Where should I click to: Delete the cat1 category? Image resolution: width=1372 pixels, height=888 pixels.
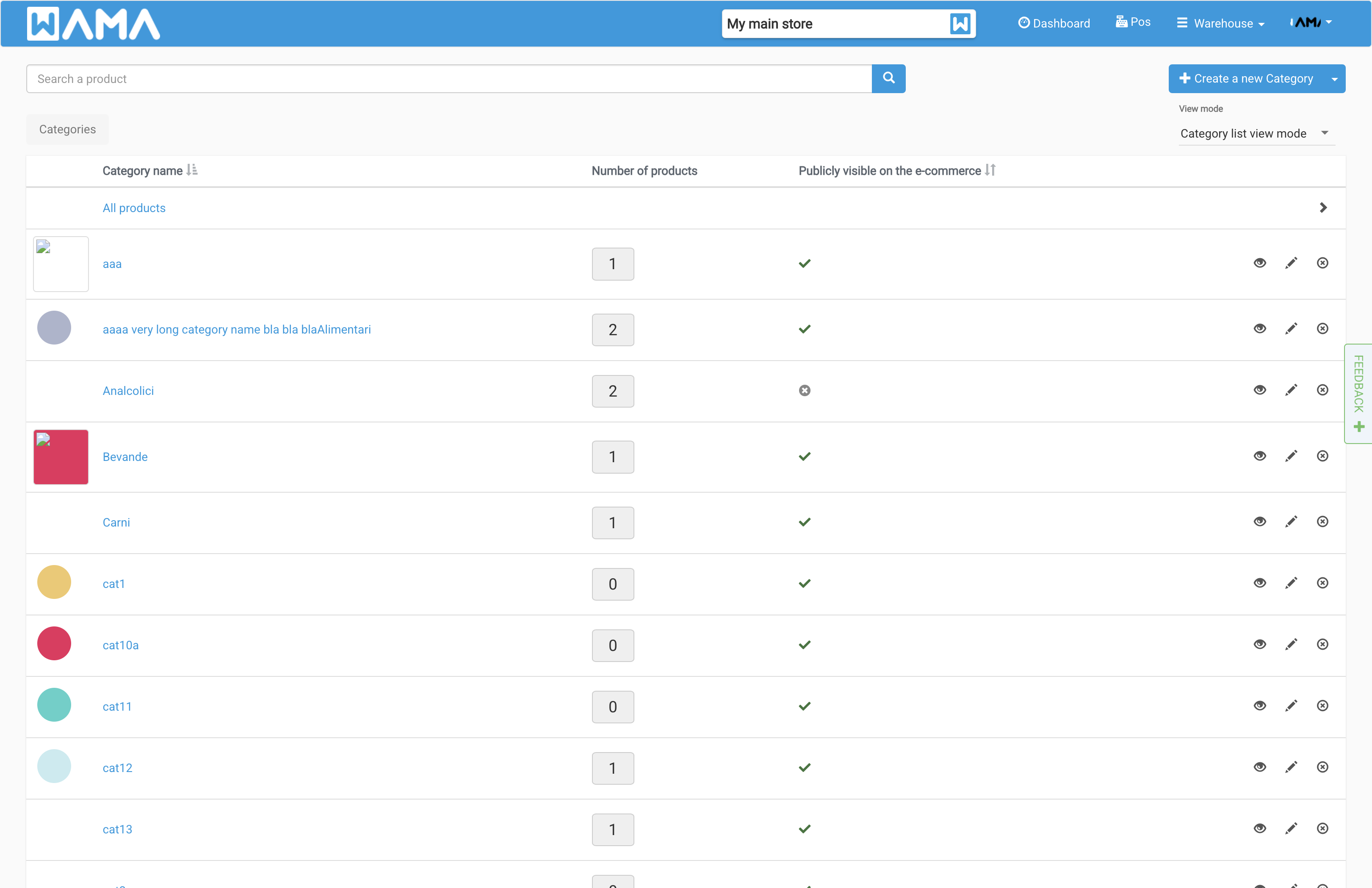pyautogui.click(x=1322, y=583)
